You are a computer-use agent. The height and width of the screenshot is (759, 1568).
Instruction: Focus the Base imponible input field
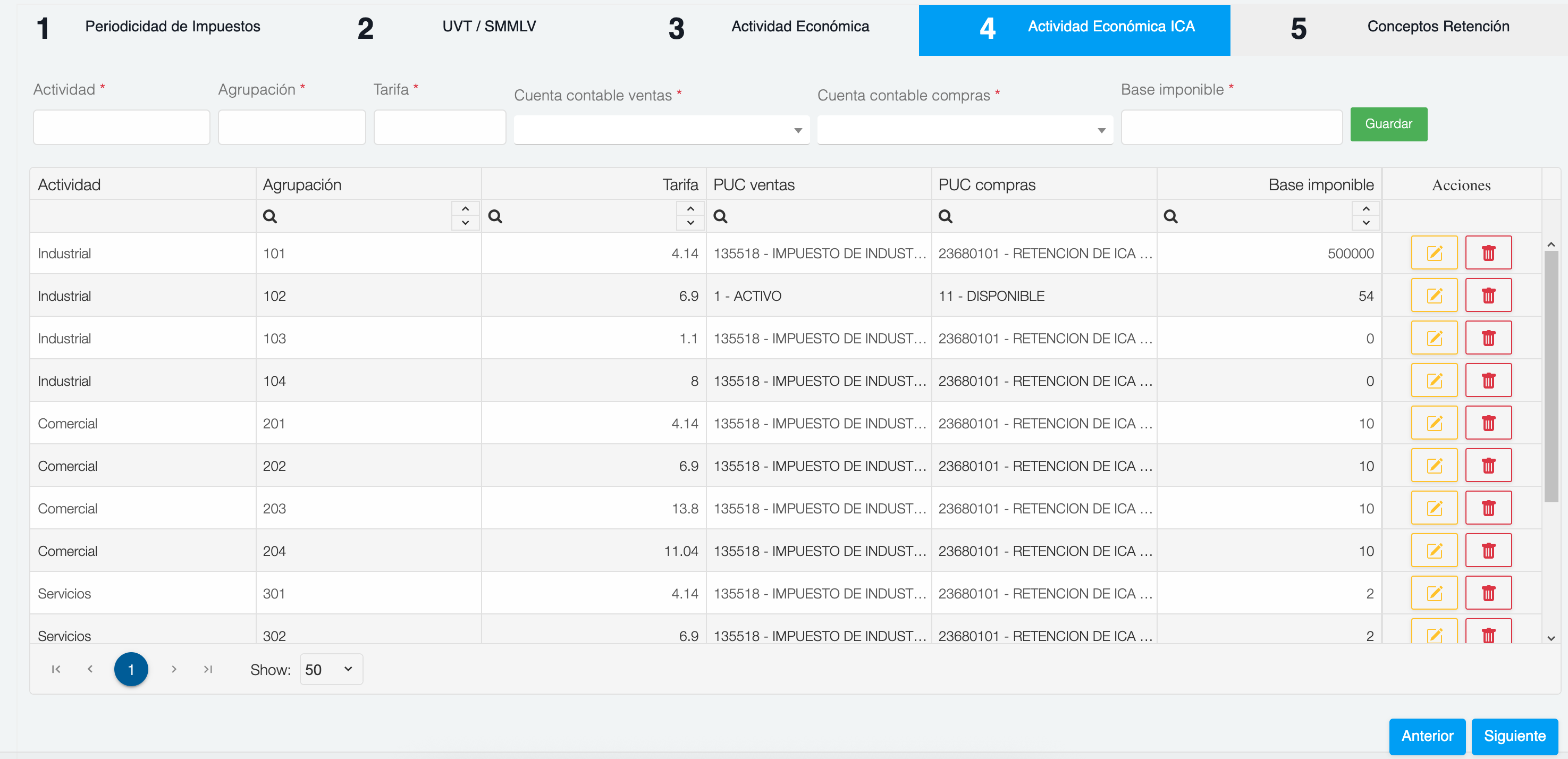click(1232, 127)
